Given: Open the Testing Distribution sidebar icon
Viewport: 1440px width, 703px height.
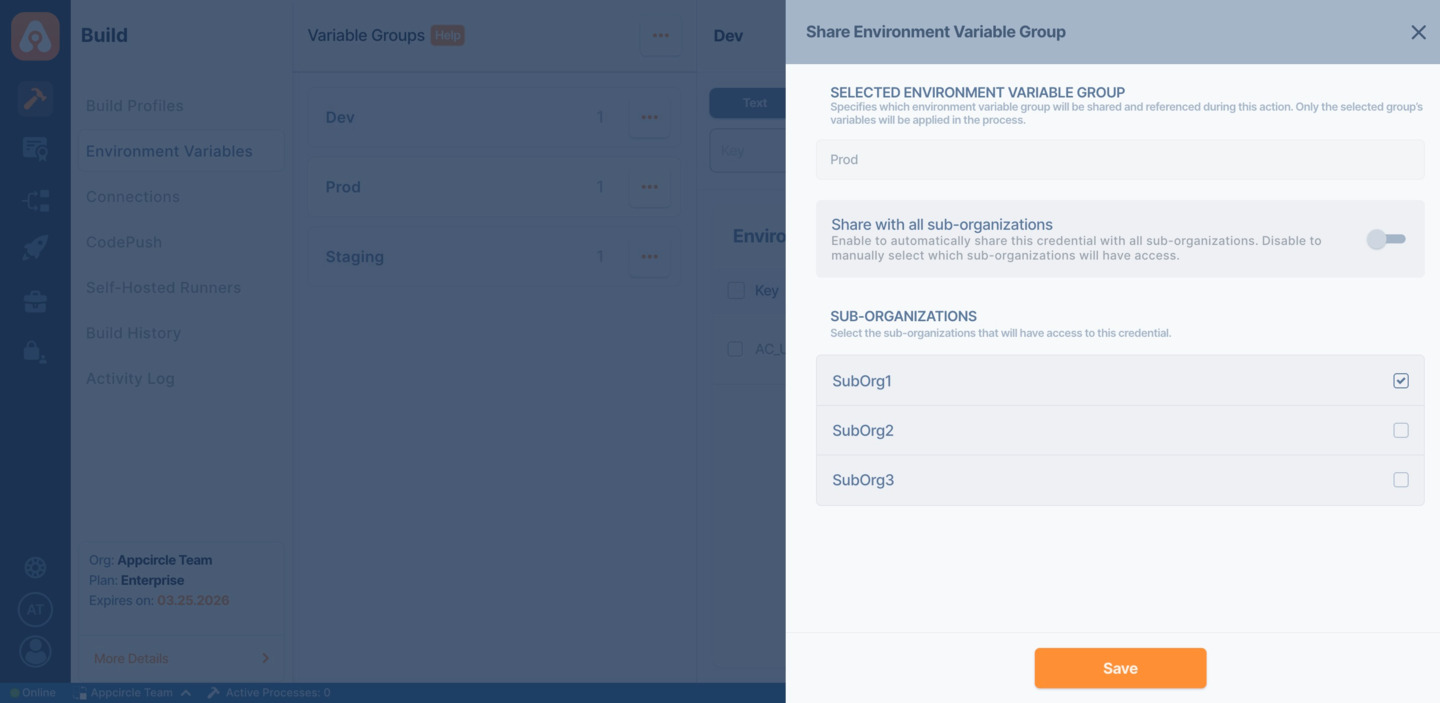Looking at the screenshot, I should pos(35,148).
